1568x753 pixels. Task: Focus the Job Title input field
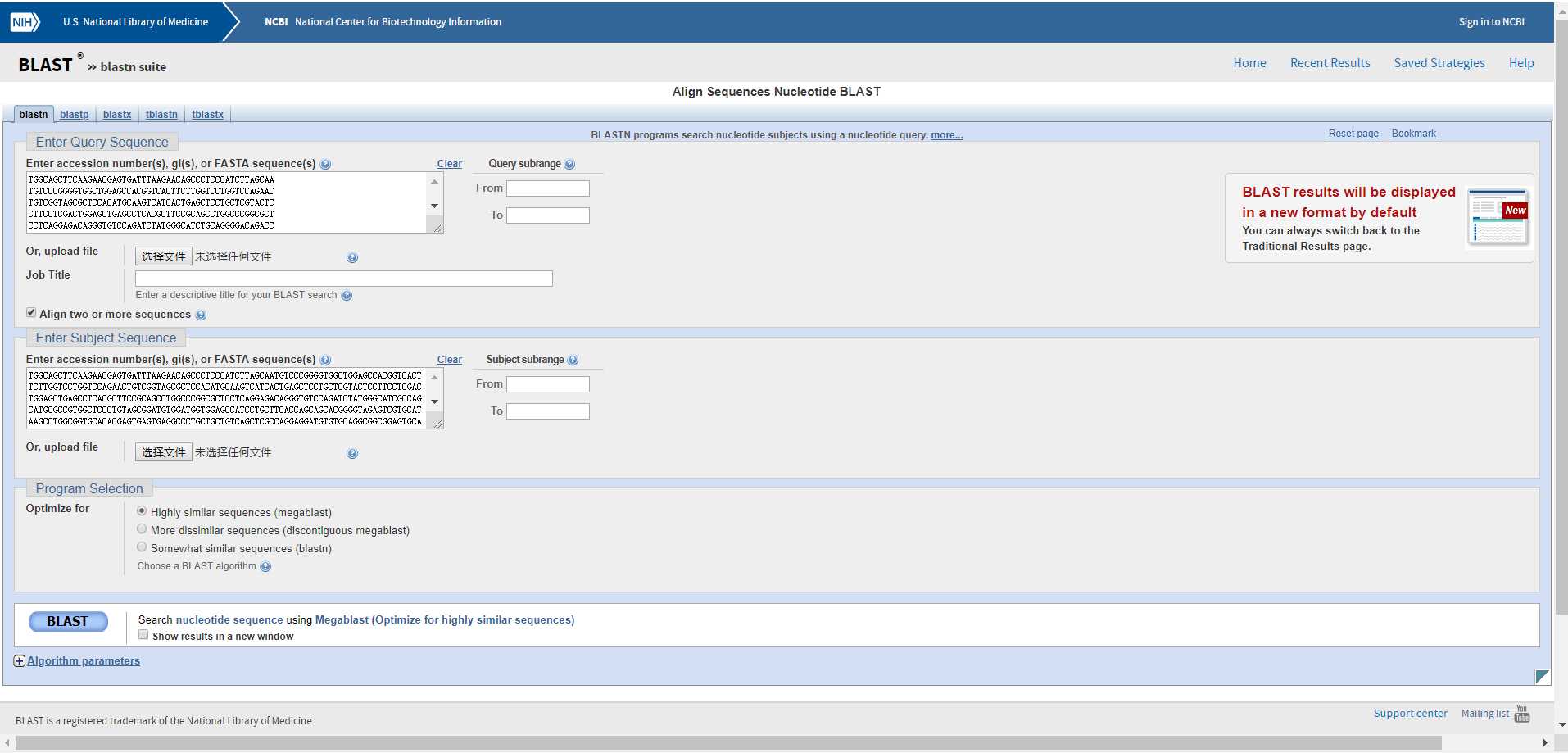coord(344,279)
